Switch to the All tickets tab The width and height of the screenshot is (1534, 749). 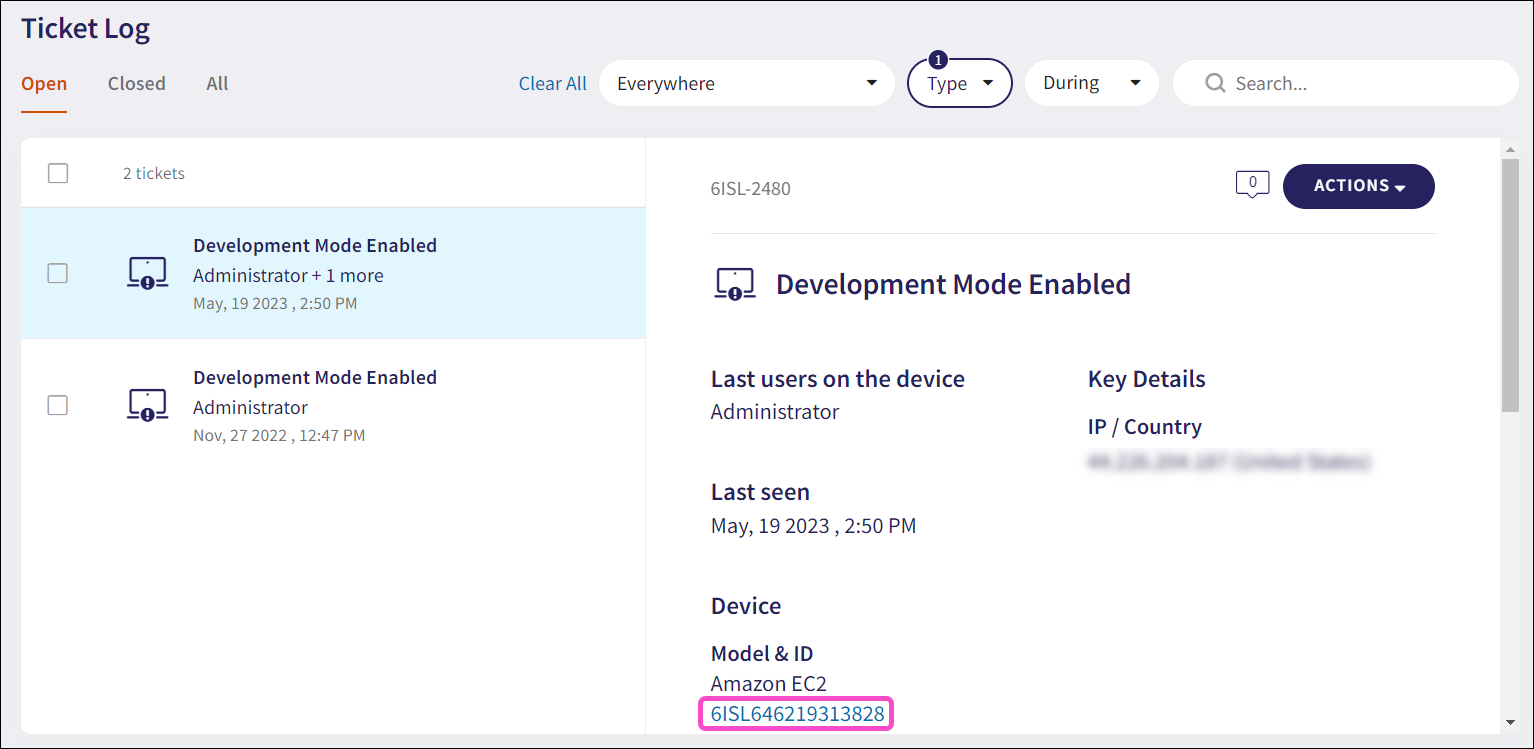click(x=217, y=84)
